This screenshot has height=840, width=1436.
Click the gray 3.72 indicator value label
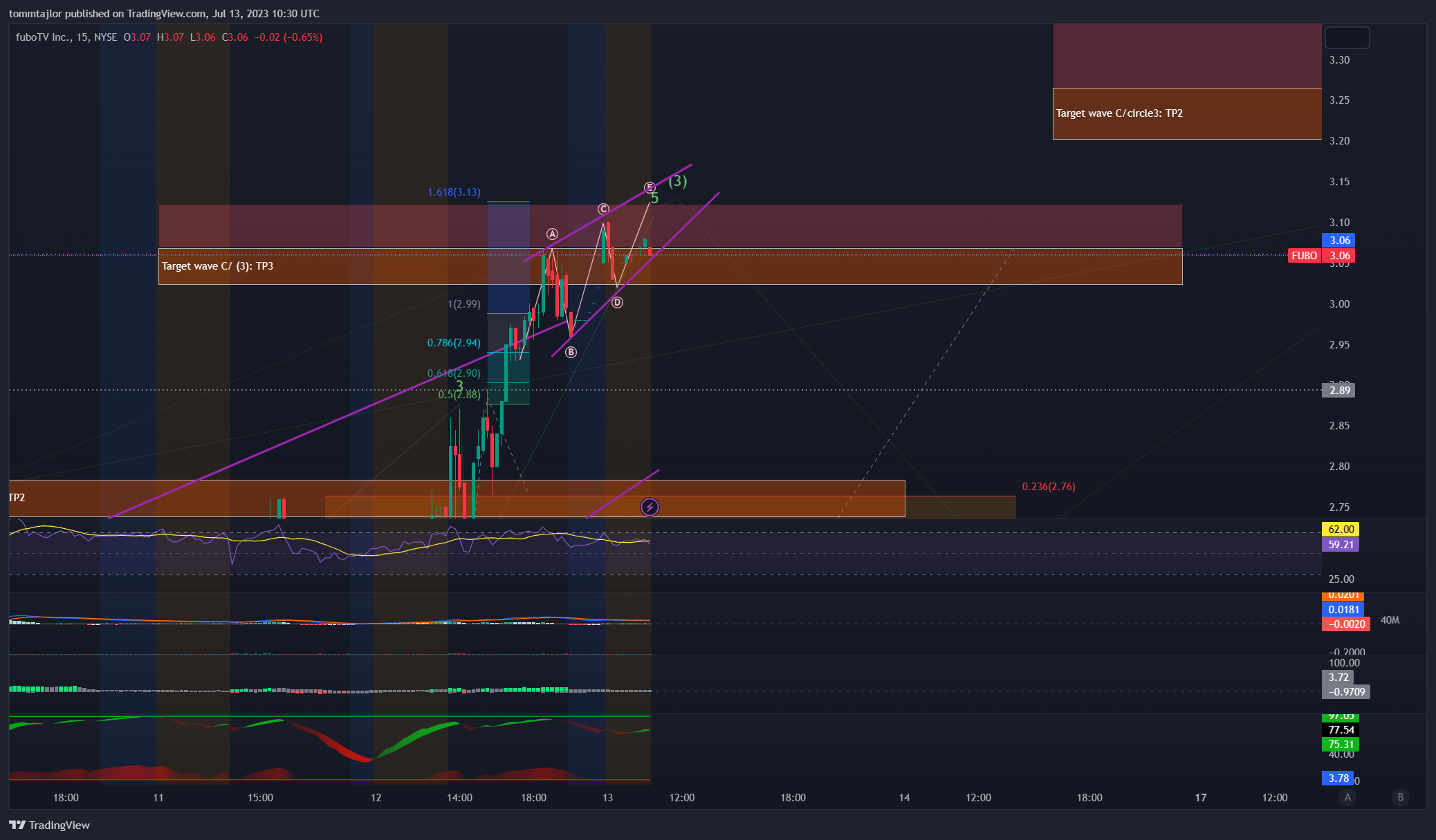(x=1338, y=678)
